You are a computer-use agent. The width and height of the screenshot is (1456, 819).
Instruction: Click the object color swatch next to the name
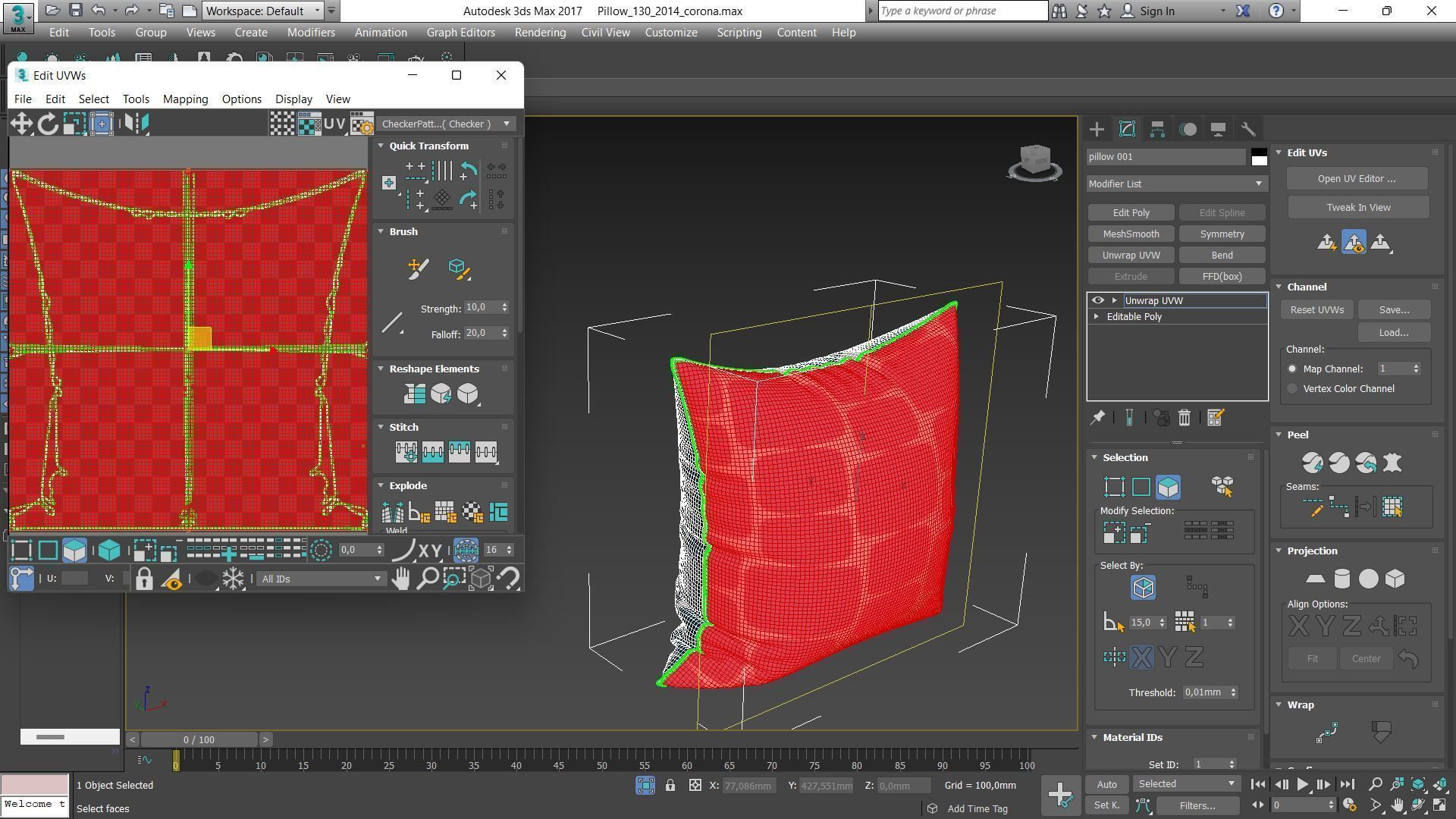1259,157
